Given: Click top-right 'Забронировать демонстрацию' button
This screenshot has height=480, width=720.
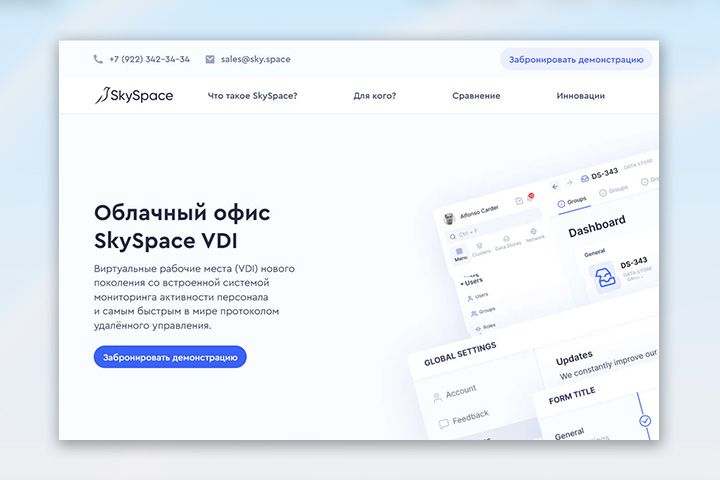Looking at the screenshot, I should tap(576, 59).
